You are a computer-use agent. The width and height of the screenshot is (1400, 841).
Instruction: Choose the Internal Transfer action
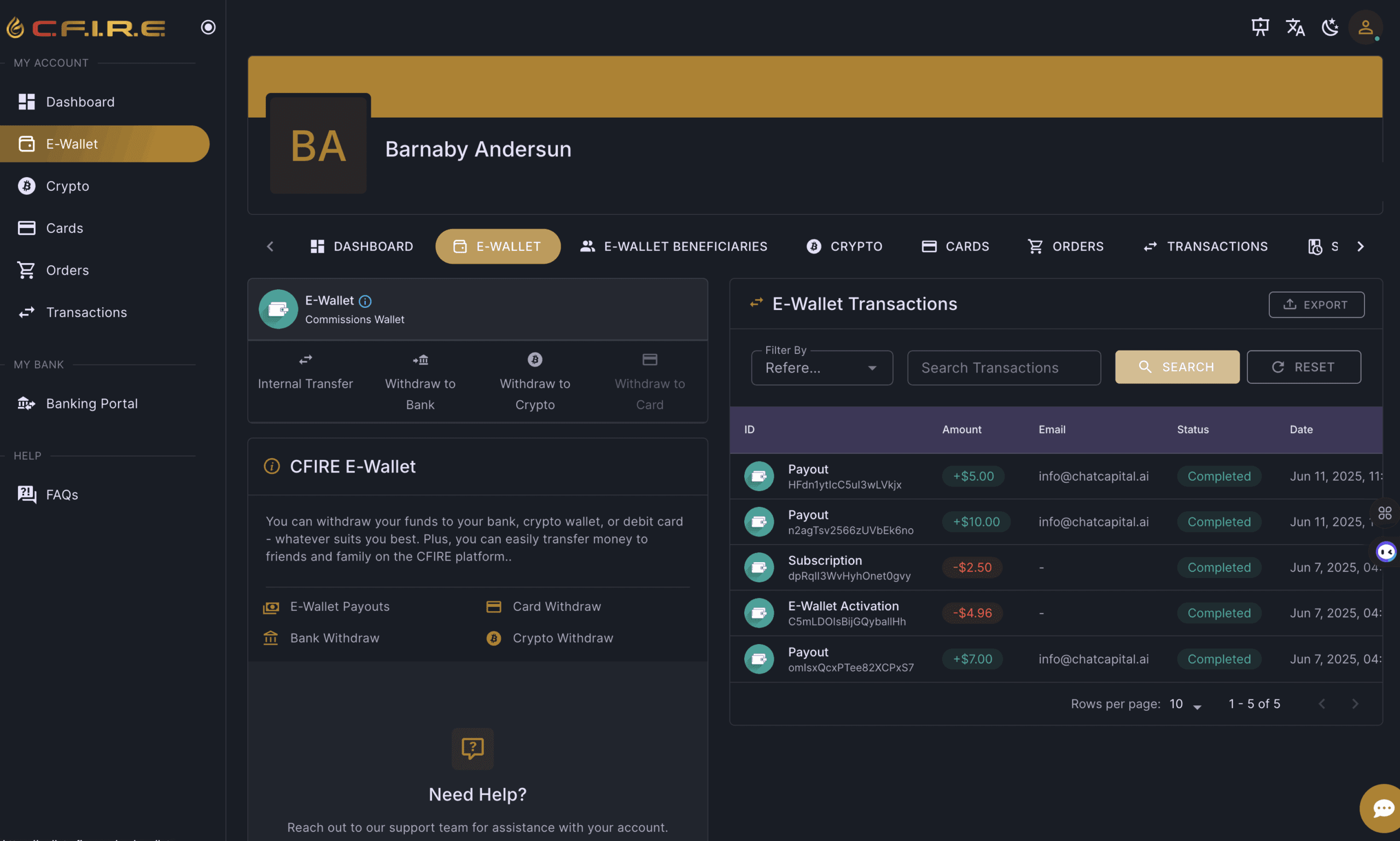click(306, 372)
